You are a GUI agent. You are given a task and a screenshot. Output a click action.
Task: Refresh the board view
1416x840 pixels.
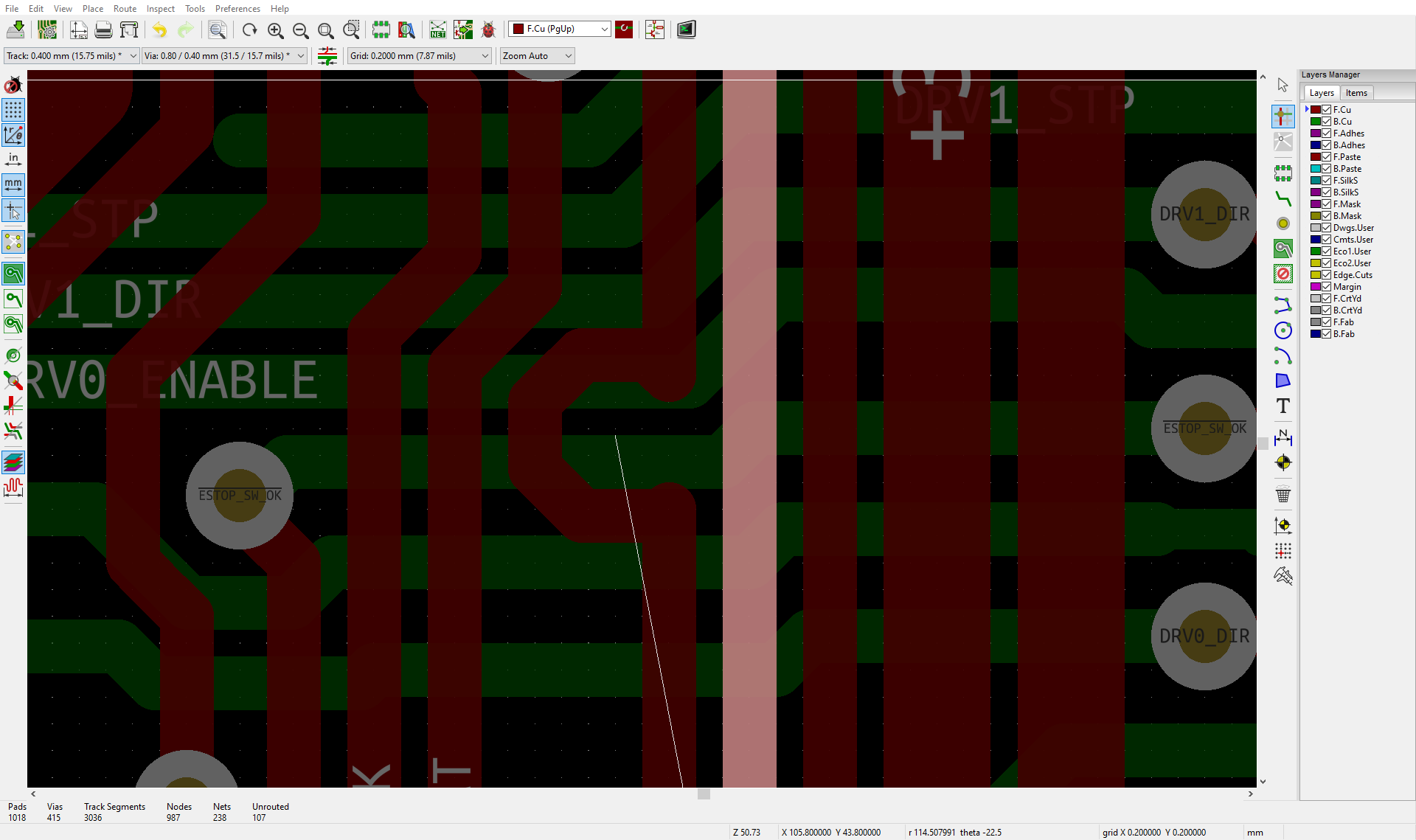[249, 29]
